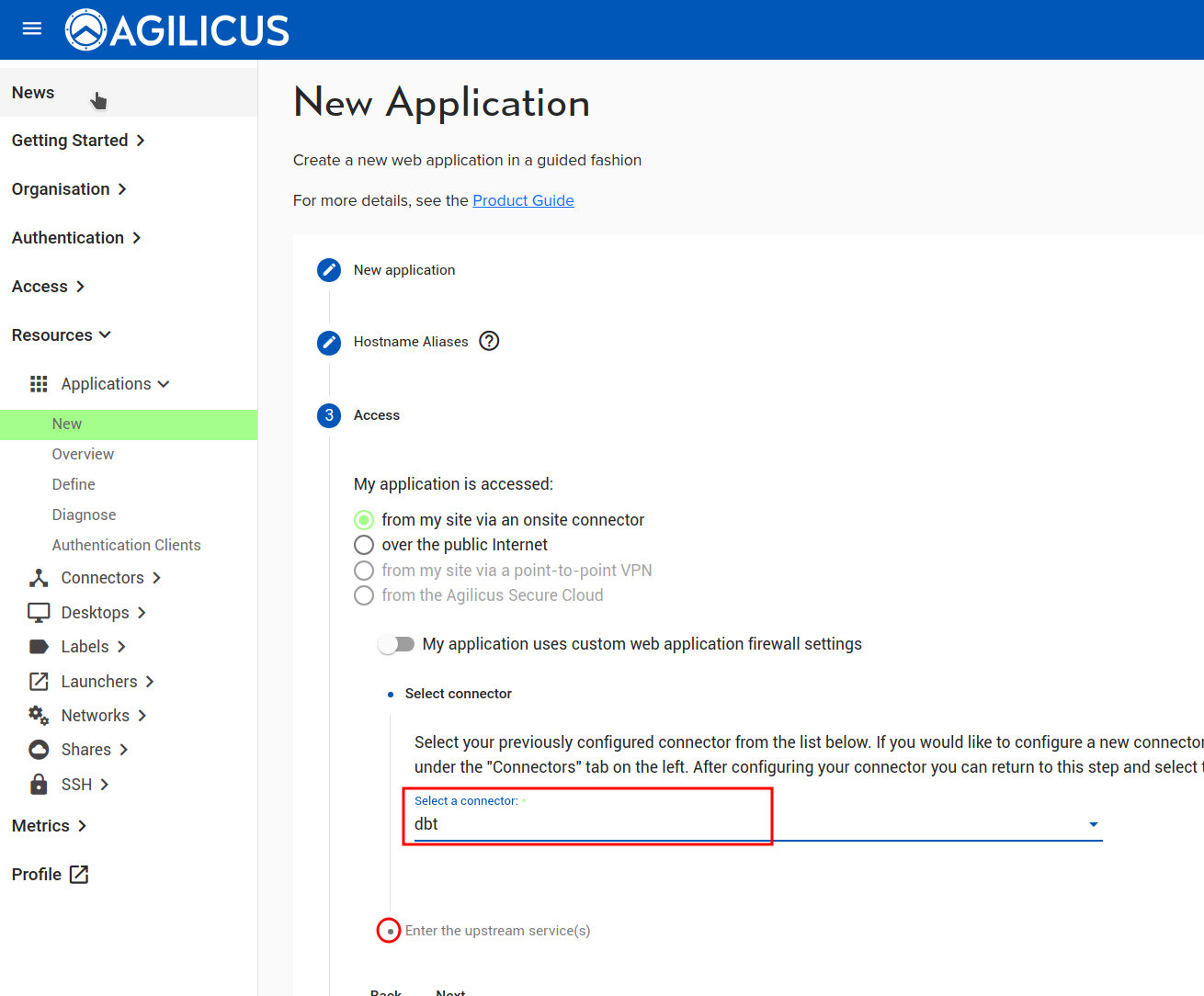Viewport: 1204px width, 996px height.
Task: Open the Overview page under Applications
Action: tap(83, 454)
